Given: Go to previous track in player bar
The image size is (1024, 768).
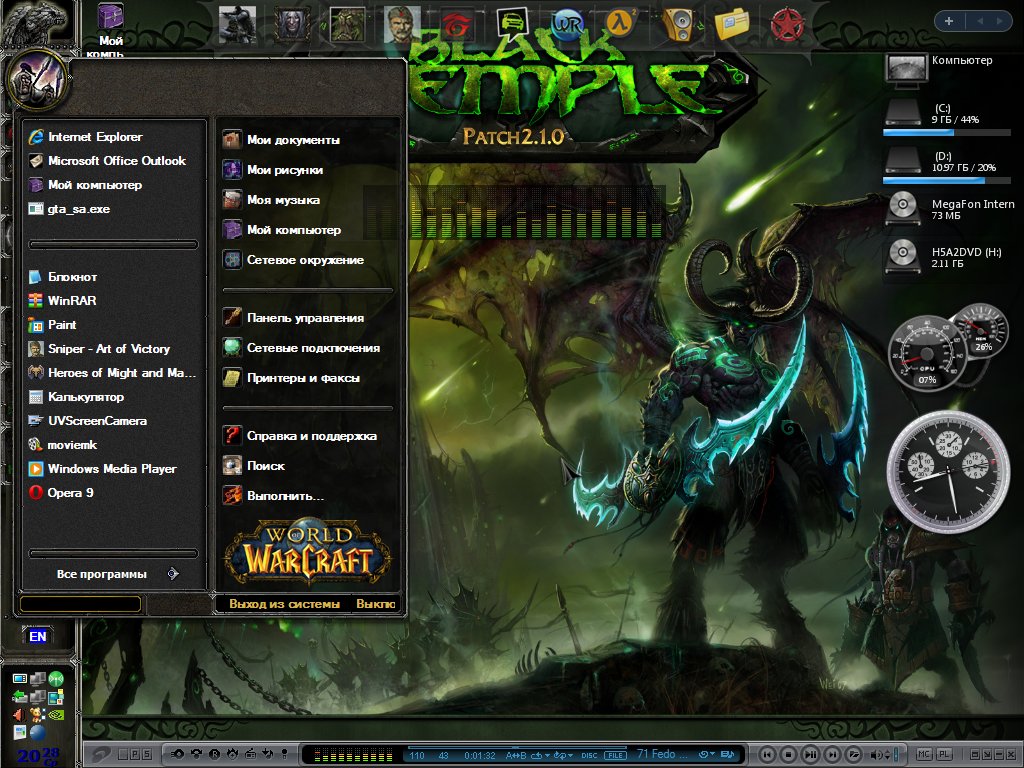Looking at the screenshot, I should [767, 754].
